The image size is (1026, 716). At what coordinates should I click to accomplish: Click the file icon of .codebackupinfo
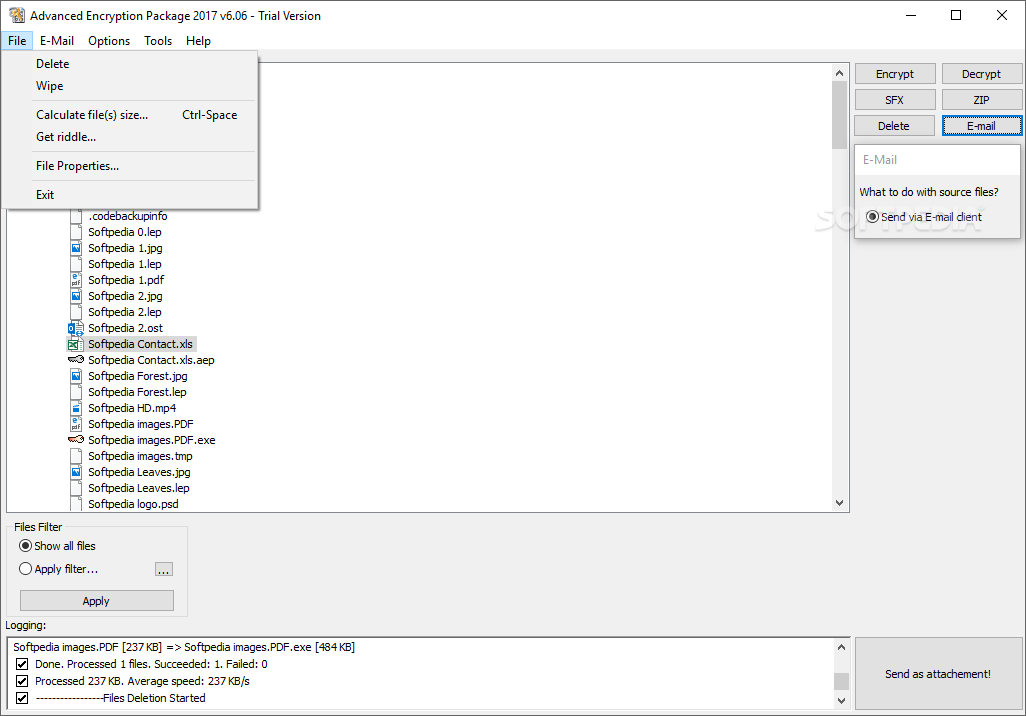coord(76,216)
